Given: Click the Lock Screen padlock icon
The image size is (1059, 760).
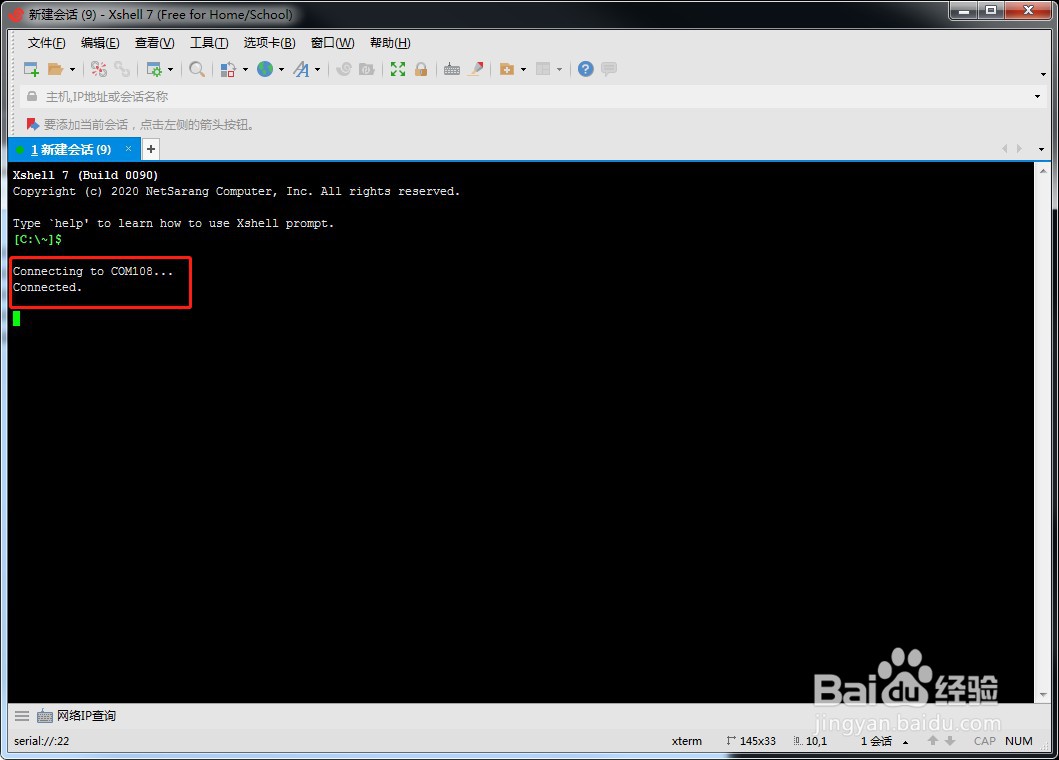Looking at the screenshot, I should [421, 69].
